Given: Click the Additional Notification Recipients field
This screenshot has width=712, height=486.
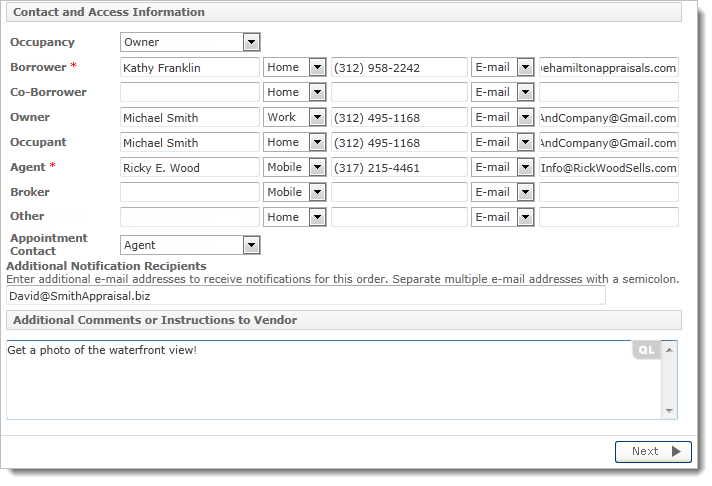Looking at the screenshot, I should [x=305, y=296].
